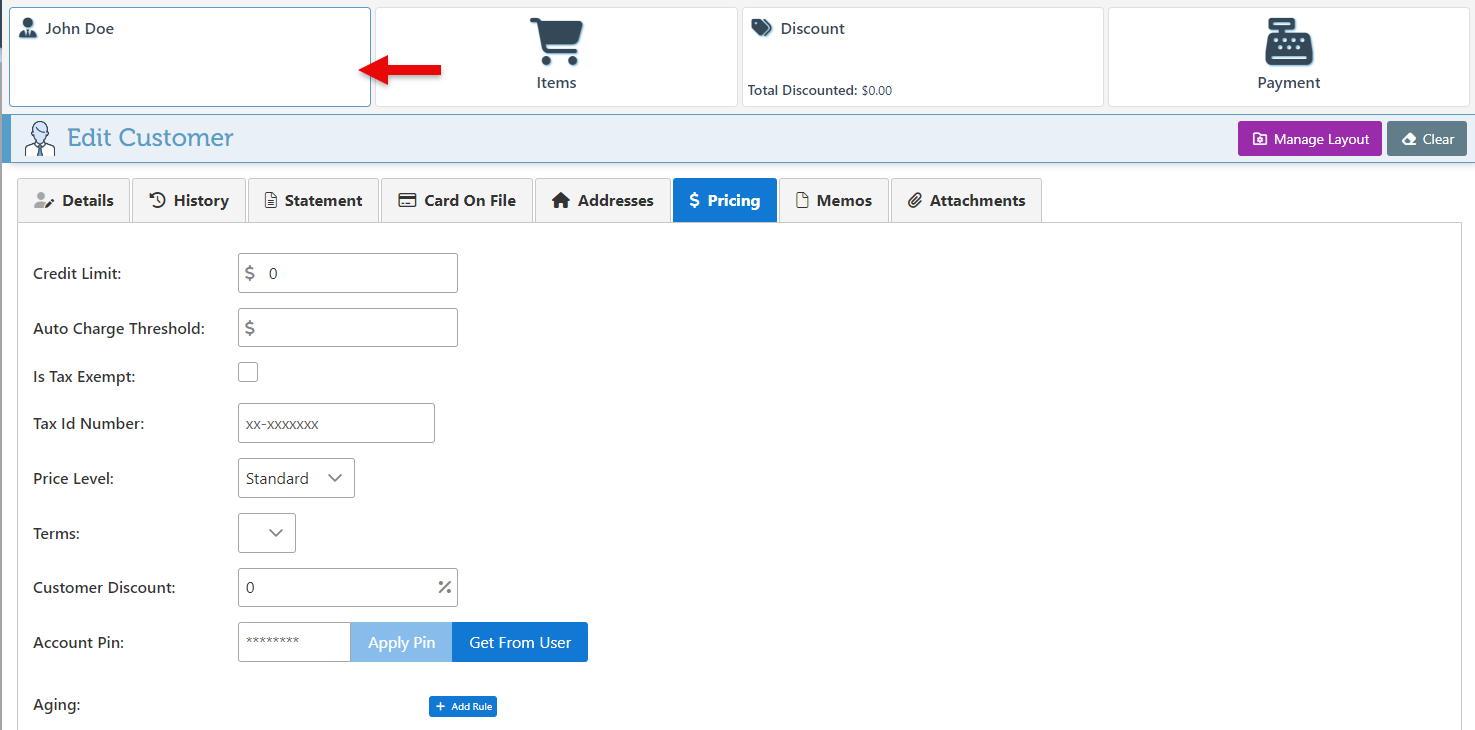Screen dimensions: 1475x730
Task: Click Get From User button
Action: tap(520, 642)
